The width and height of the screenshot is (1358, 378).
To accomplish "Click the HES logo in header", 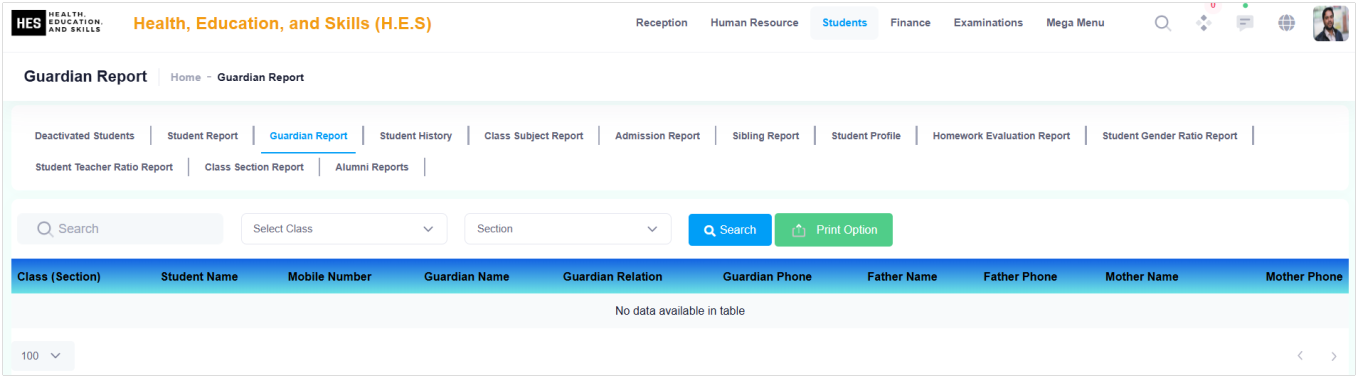I will point(57,23).
